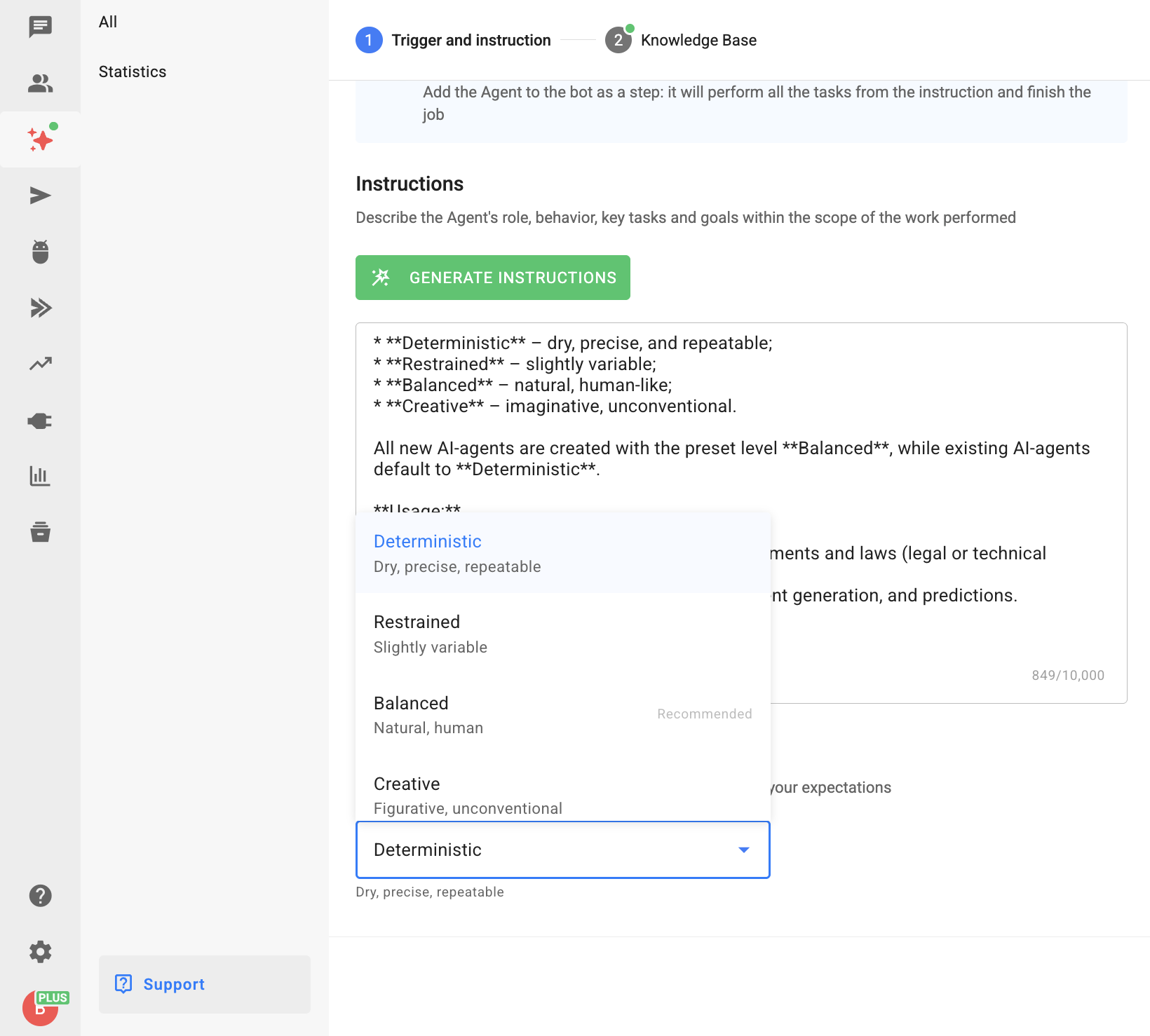This screenshot has height=1036, width=1150.
Task: Open the chat messages sidebar icon
Action: point(40,27)
